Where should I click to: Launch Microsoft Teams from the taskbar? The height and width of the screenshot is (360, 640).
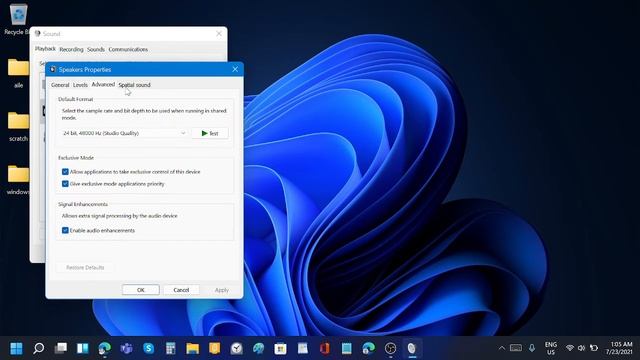[126, 348]
